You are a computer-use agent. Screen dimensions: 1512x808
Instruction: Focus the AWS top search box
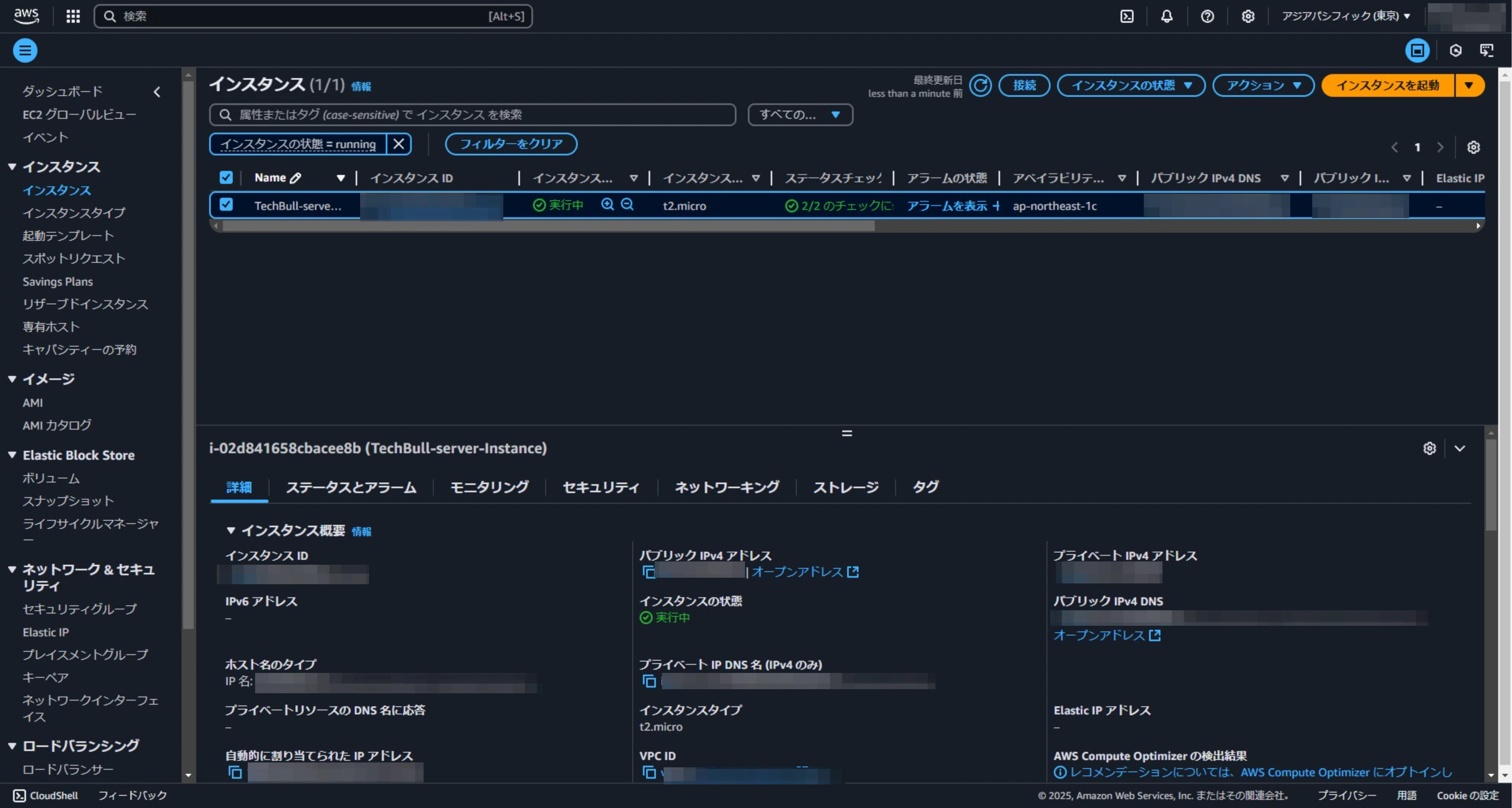[x=313, y=16]
